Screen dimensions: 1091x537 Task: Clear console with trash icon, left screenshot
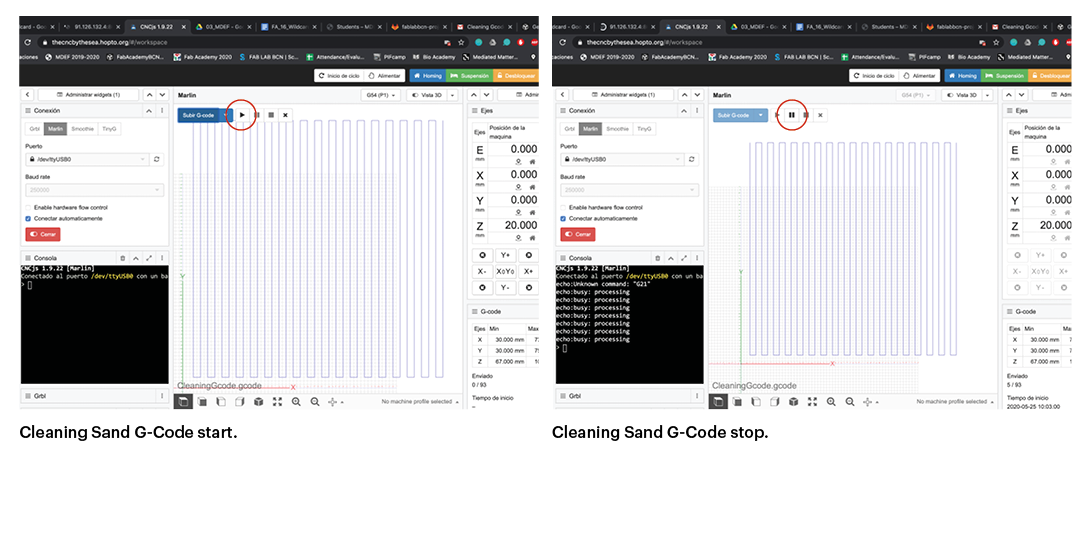[x=123, y=257]
